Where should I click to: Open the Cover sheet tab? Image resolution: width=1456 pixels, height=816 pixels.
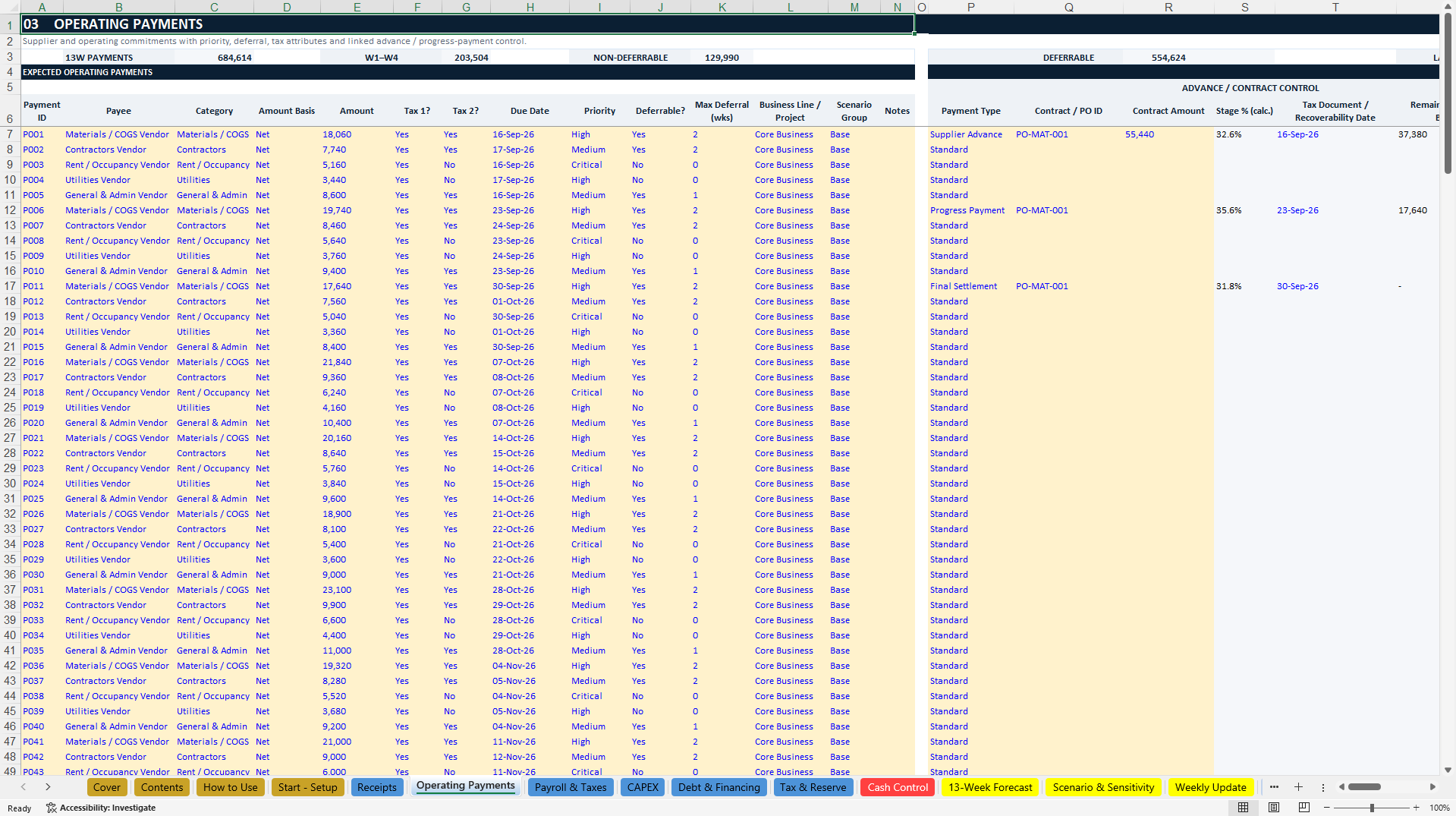click(x=107, y=787)
